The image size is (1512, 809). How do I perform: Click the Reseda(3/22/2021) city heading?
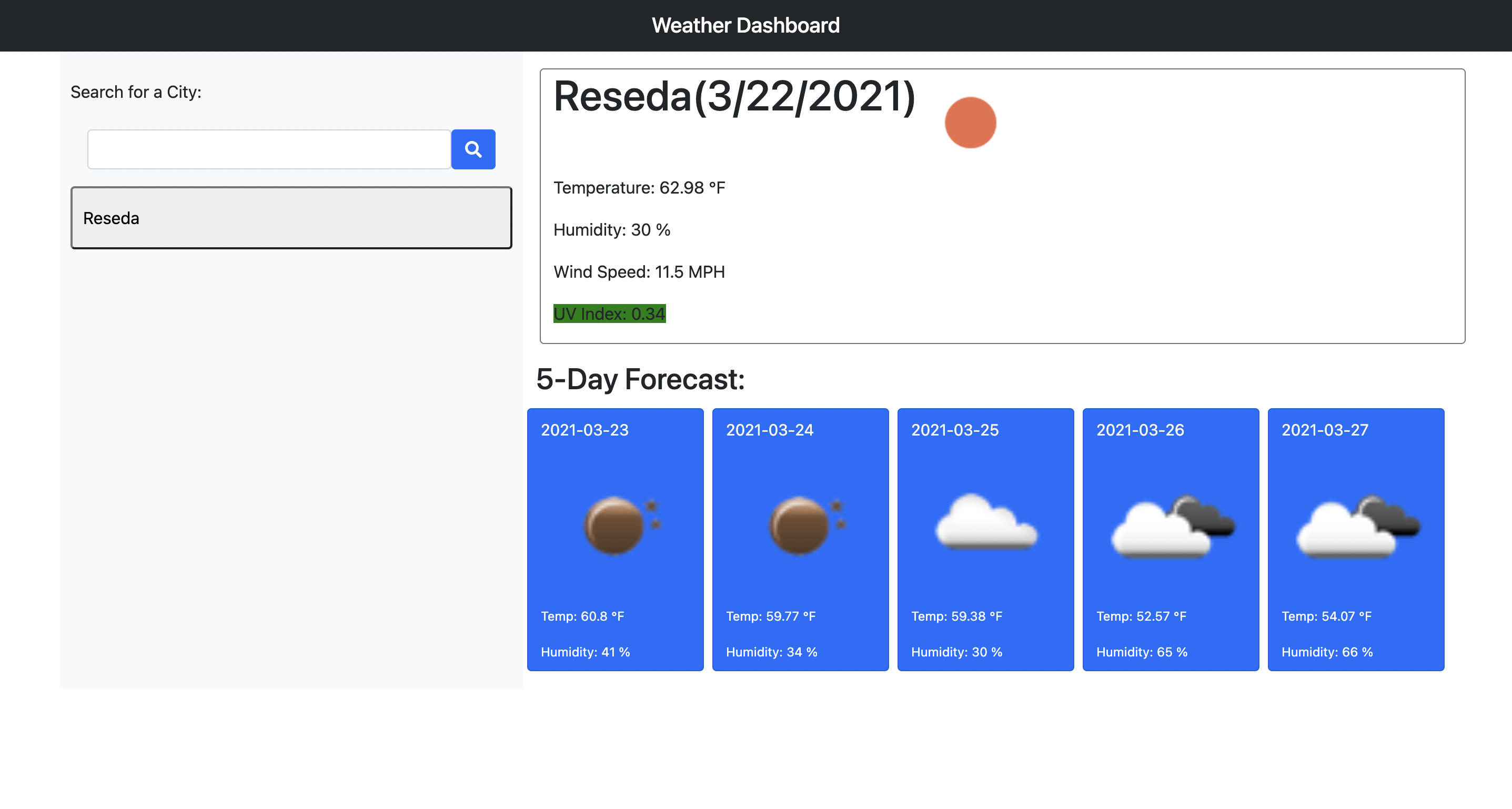(734, 97)
